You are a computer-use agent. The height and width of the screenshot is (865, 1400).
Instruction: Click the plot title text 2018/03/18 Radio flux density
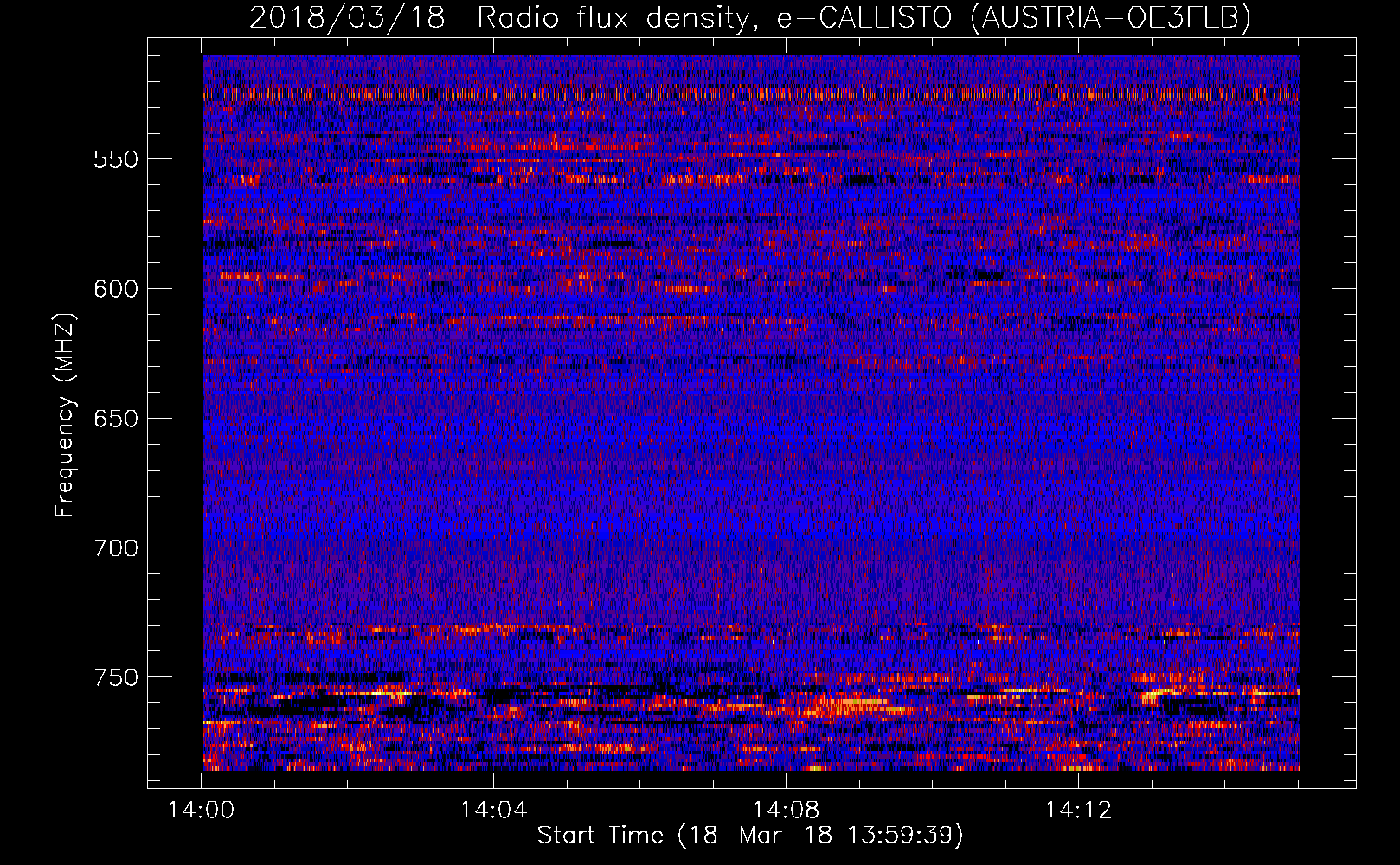click(750, 17)
